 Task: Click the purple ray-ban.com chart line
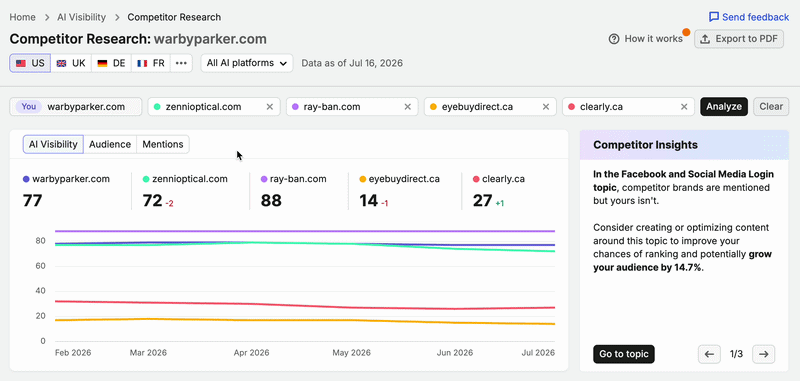[x=305, y=231]
